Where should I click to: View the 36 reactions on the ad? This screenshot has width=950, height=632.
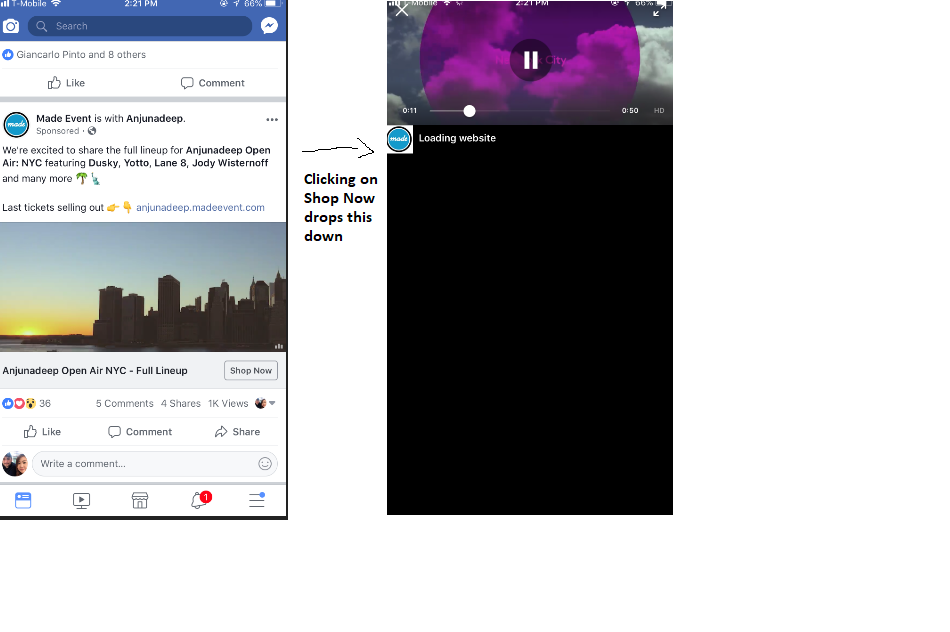pos(27,403)
